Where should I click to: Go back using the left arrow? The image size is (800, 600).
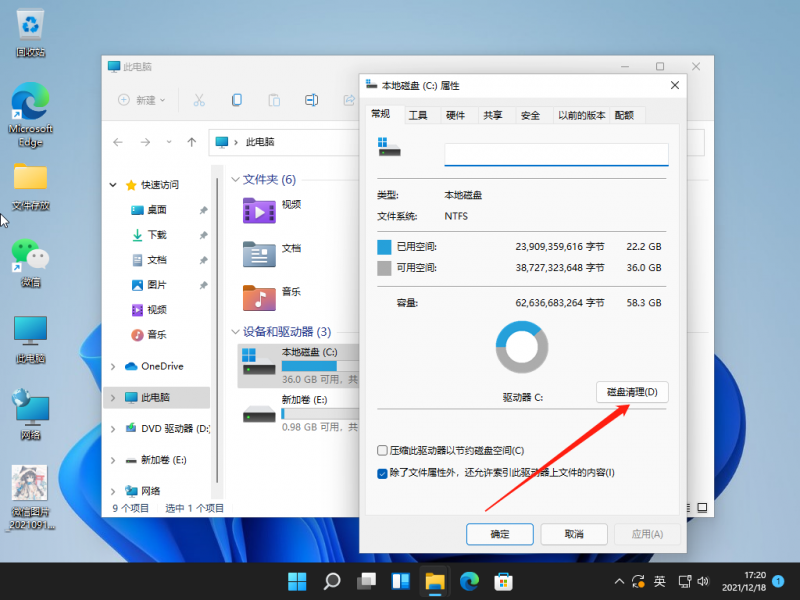point(119,142)
